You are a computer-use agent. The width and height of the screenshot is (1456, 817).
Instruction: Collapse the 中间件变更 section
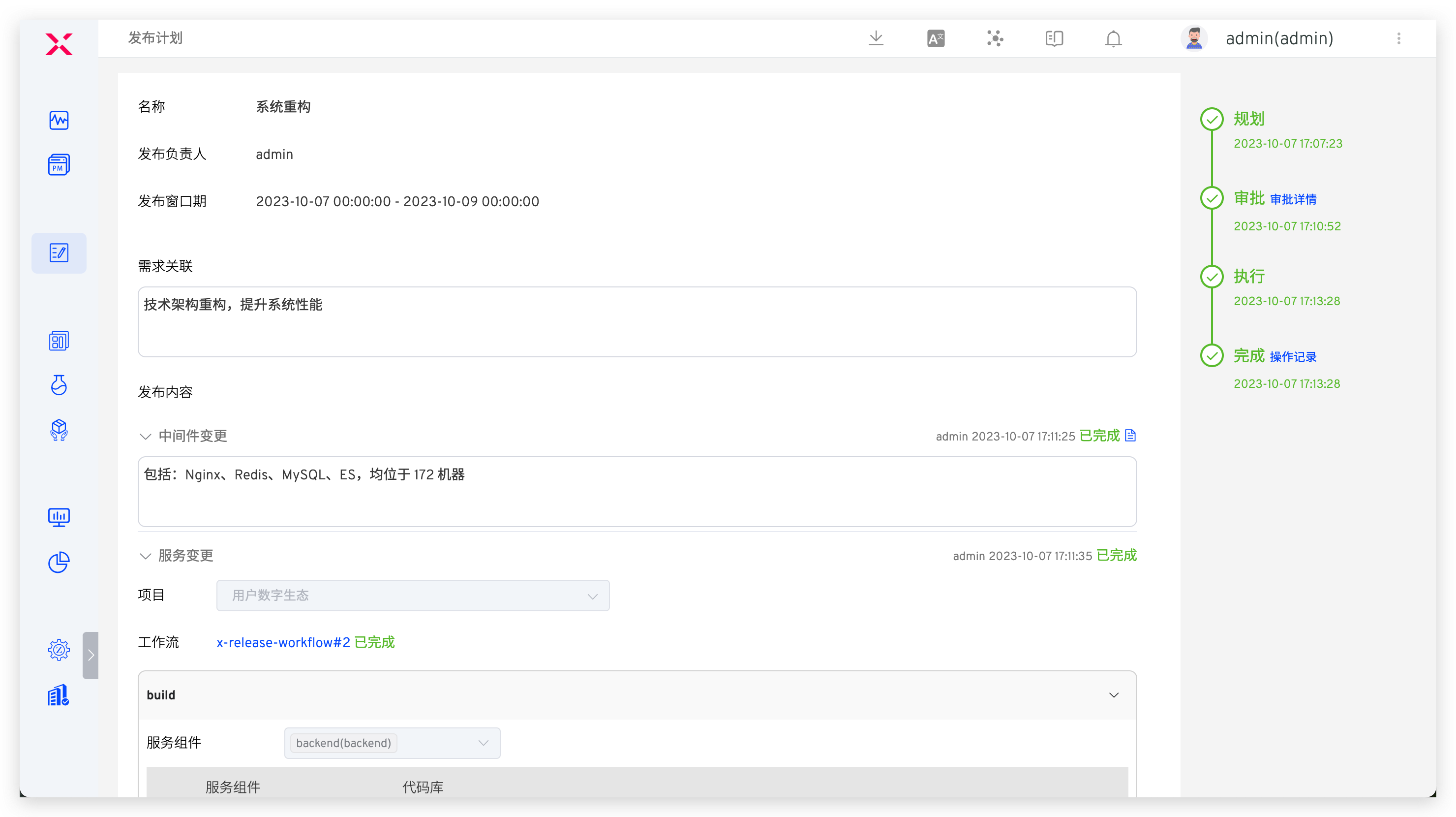click(x=145, y=436)
